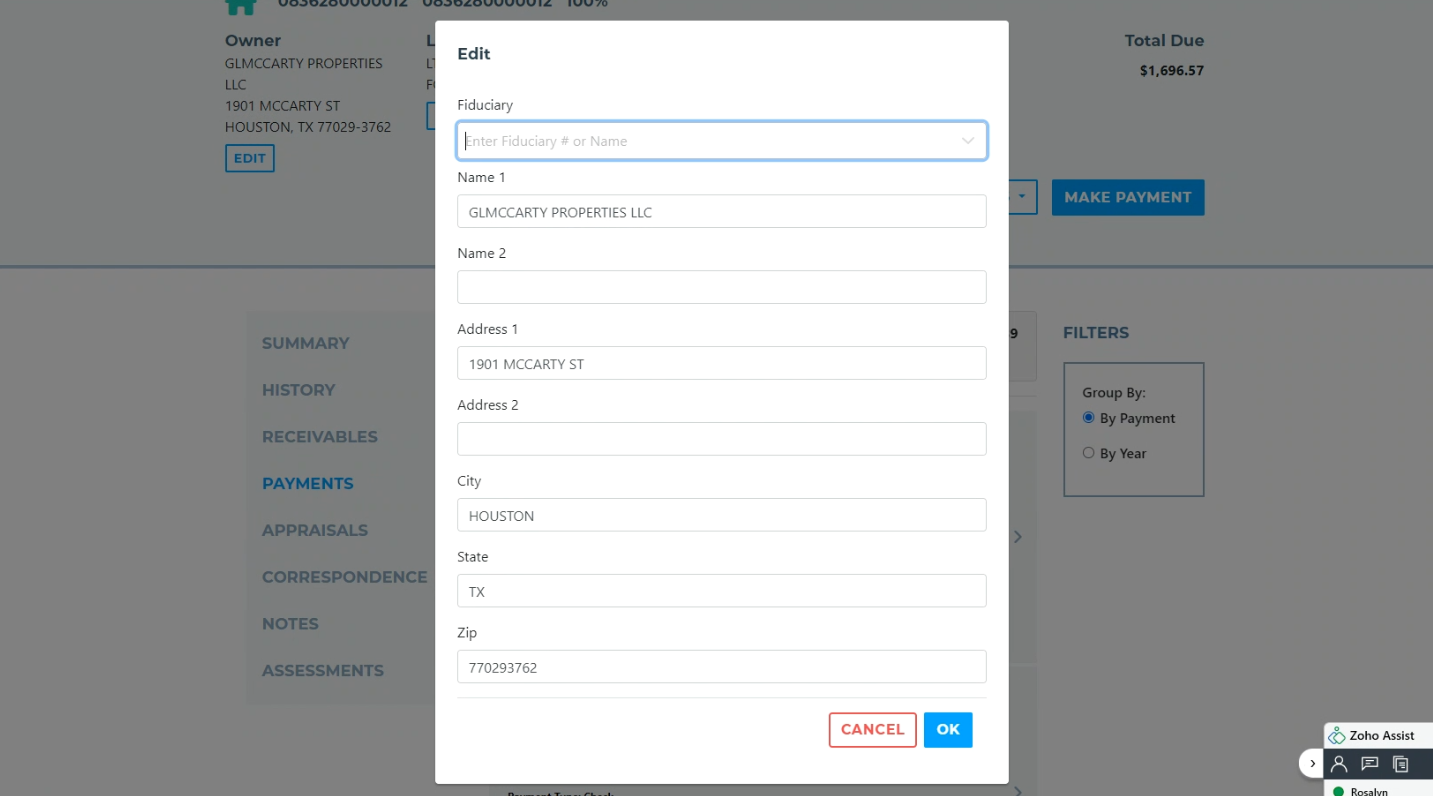Expand the Fiduciary dropdown chevron

point(967,141)
